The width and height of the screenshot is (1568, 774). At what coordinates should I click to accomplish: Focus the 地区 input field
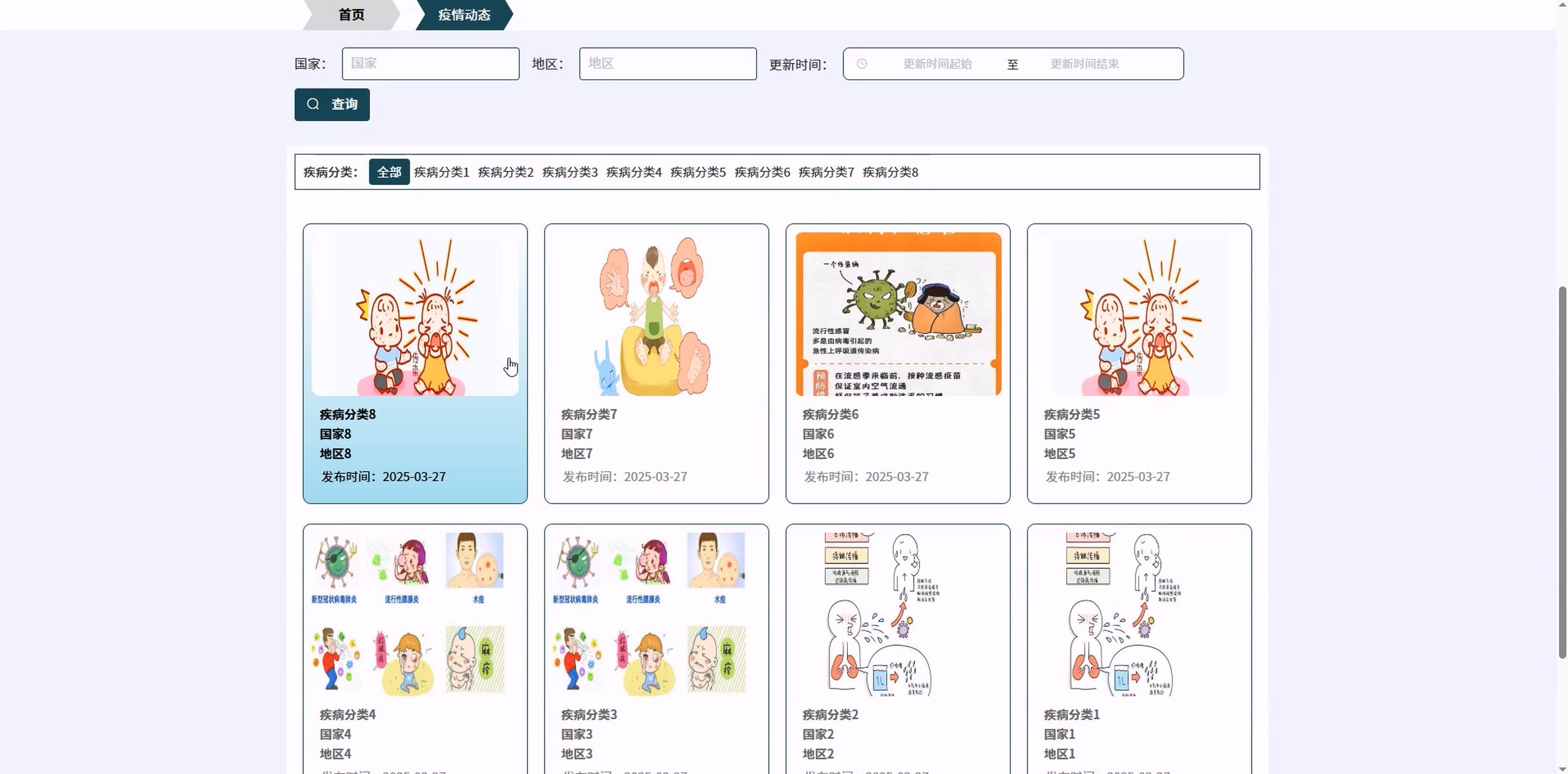click(x=668, y=64)
